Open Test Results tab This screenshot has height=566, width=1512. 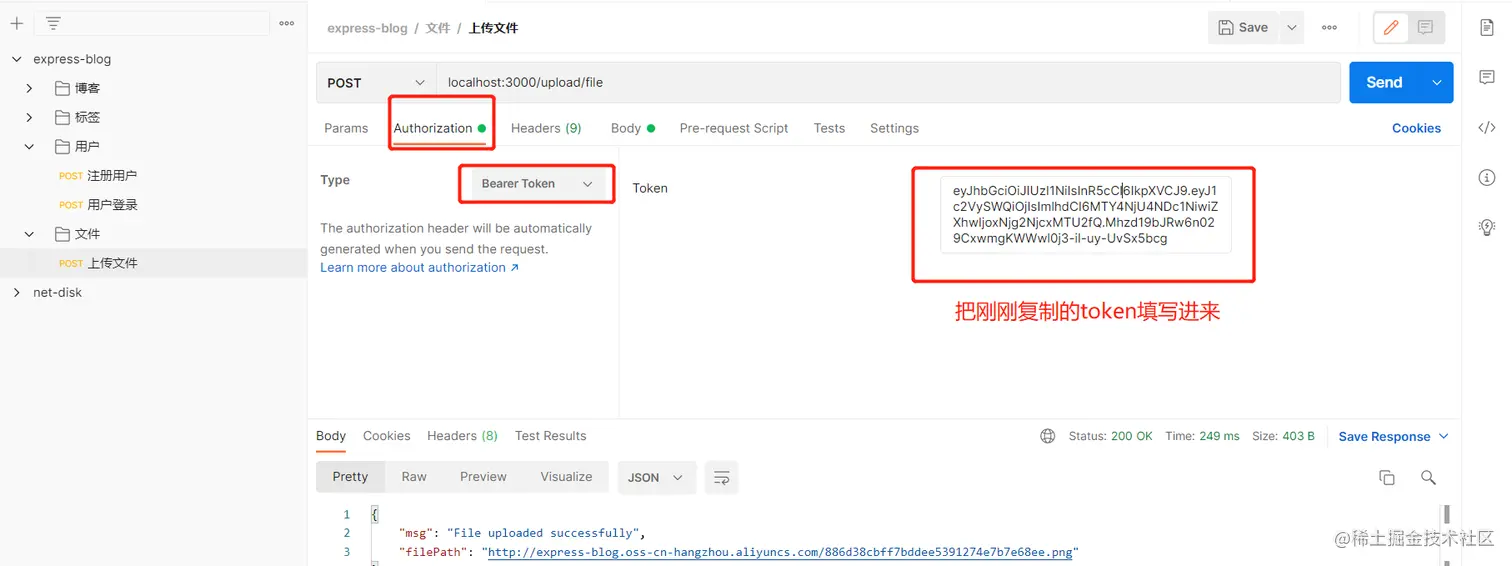point(550,436)
